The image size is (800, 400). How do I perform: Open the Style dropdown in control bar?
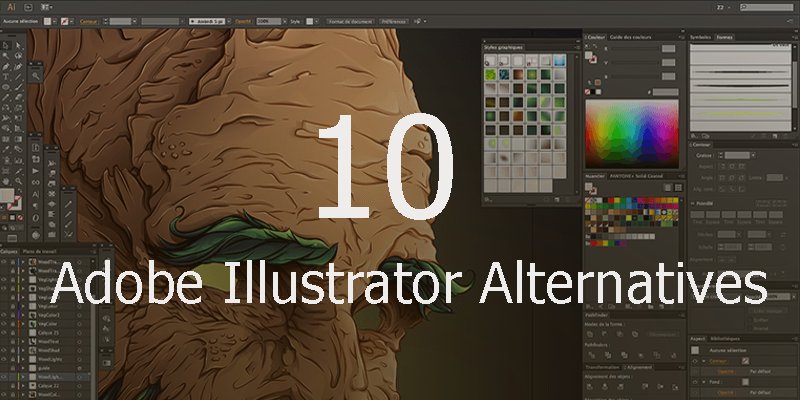point(316,21)
